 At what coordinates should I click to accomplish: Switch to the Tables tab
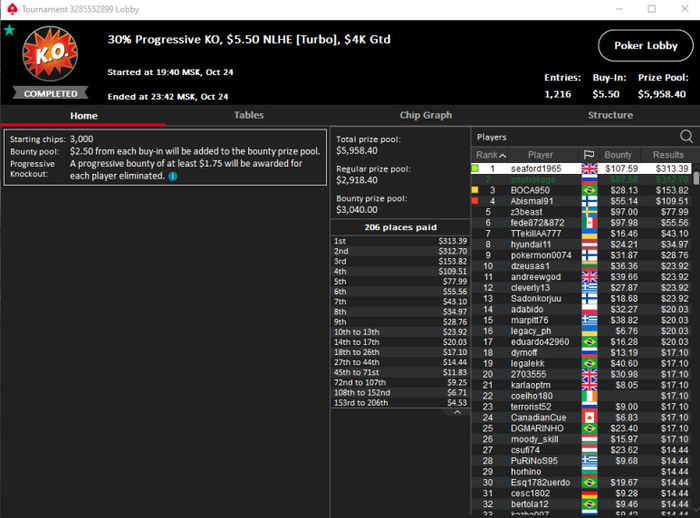pyautogui.click(x=249, y=115)
